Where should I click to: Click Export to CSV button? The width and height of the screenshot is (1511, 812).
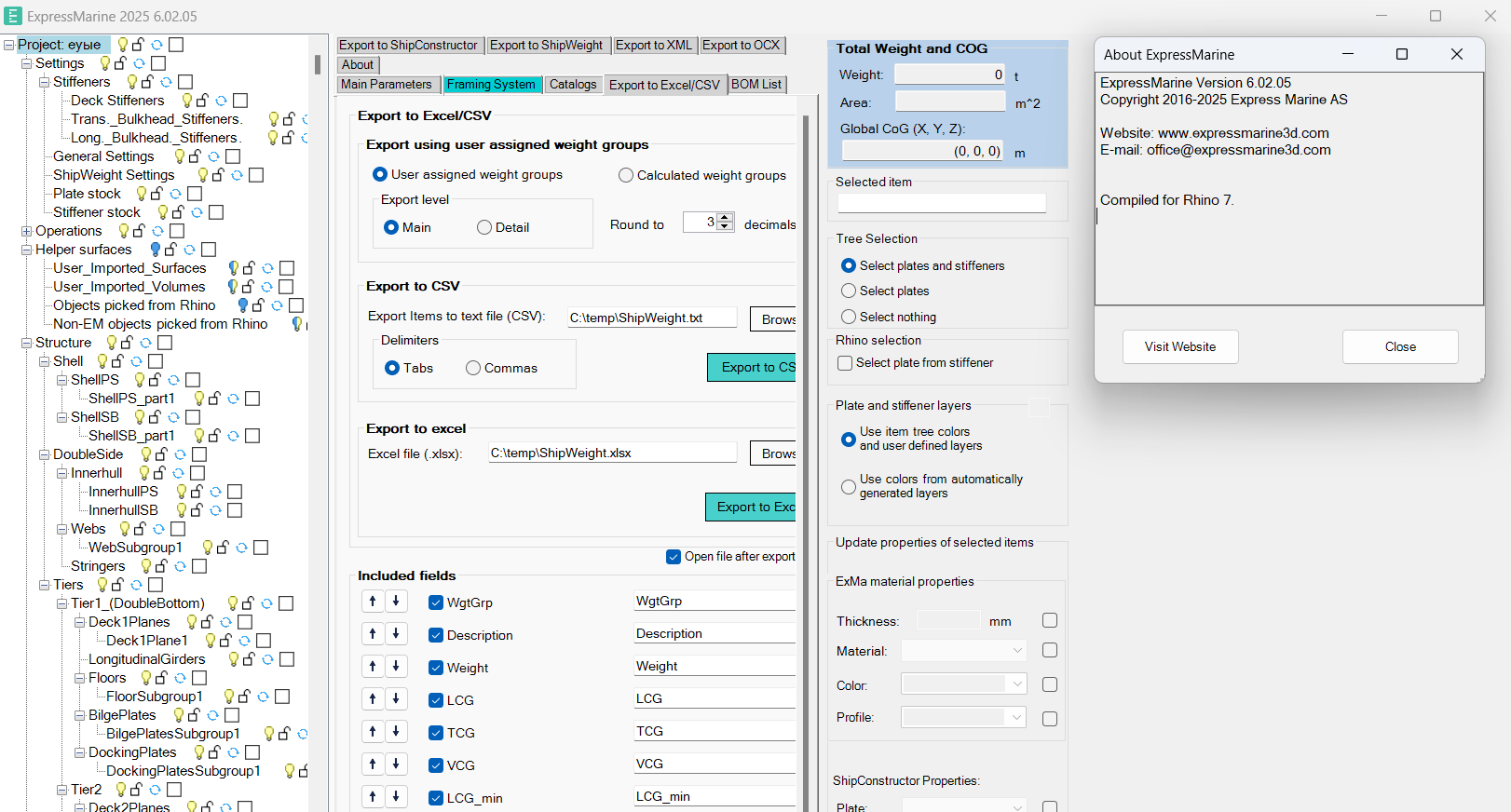753,368
